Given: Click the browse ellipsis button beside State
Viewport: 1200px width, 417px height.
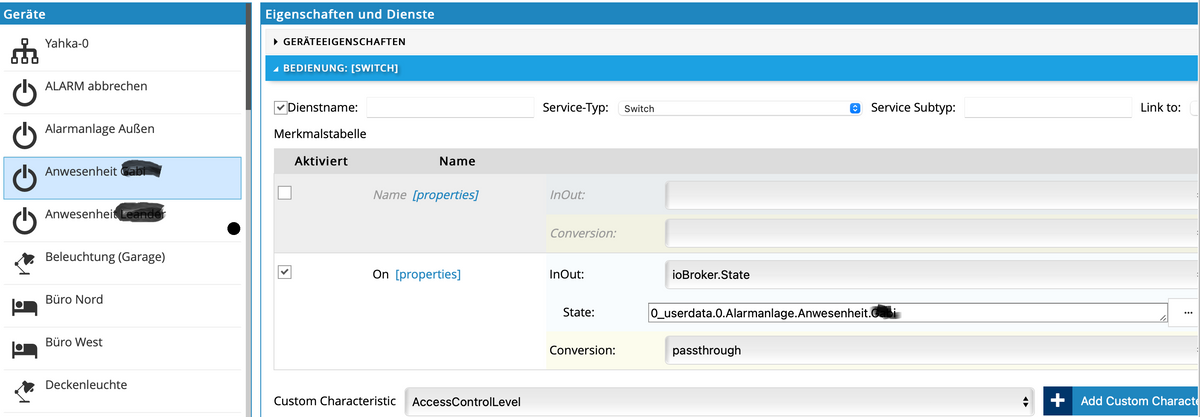Looking at the screenshot, I should click(1187, 313).
